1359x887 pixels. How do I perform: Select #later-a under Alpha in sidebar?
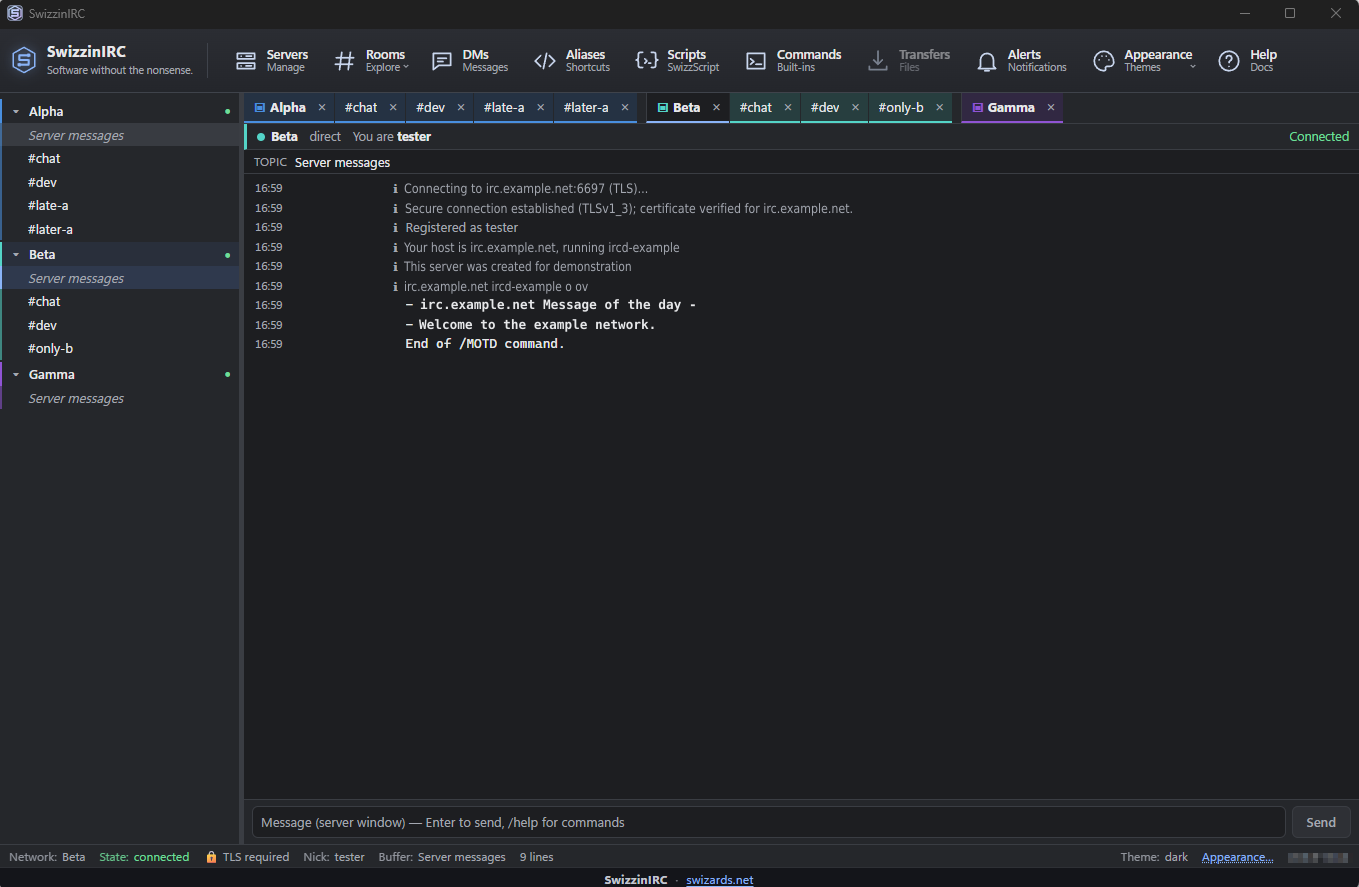[120, 229]
